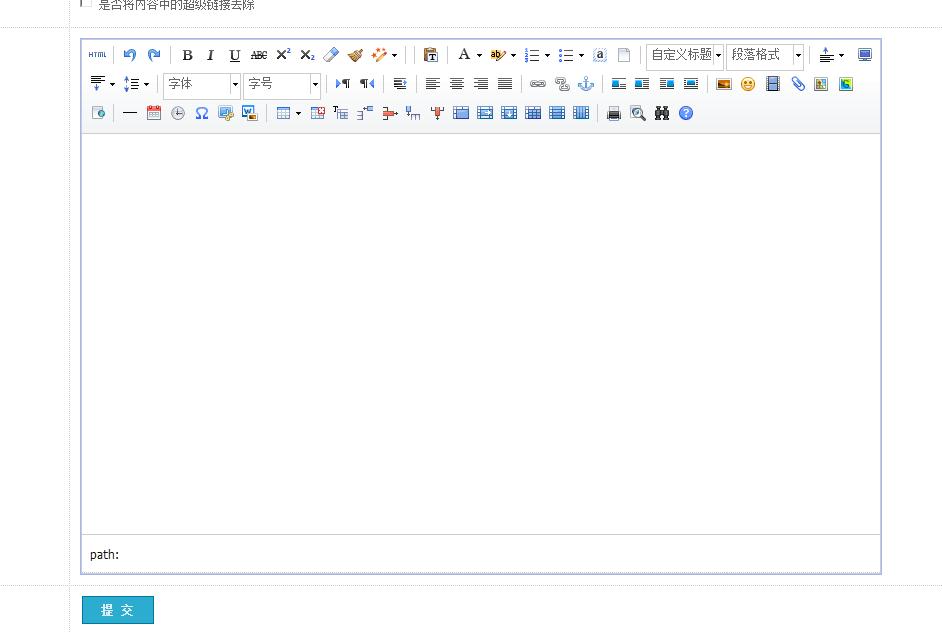
Task: Insert an anchor
Action: point(586,84)
